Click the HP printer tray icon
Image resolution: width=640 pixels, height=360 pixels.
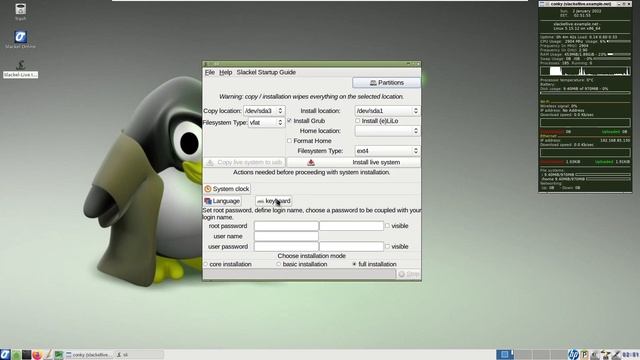tap(573, 355)
